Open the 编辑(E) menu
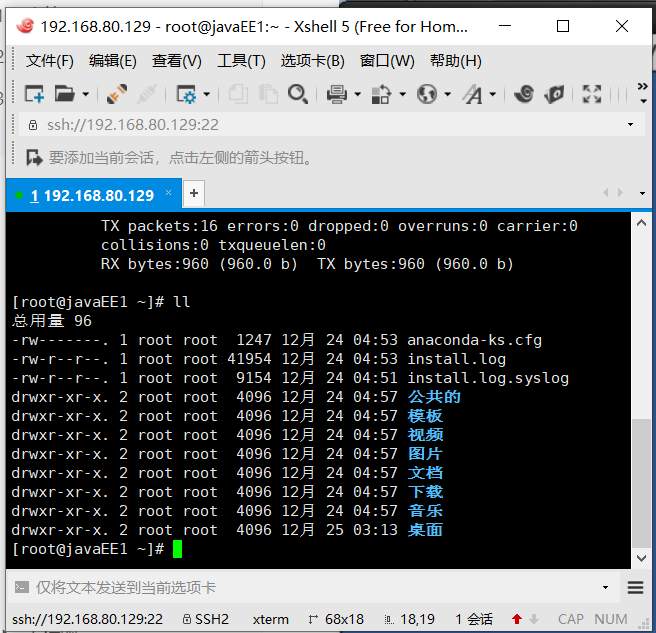 tap(113, 61)
